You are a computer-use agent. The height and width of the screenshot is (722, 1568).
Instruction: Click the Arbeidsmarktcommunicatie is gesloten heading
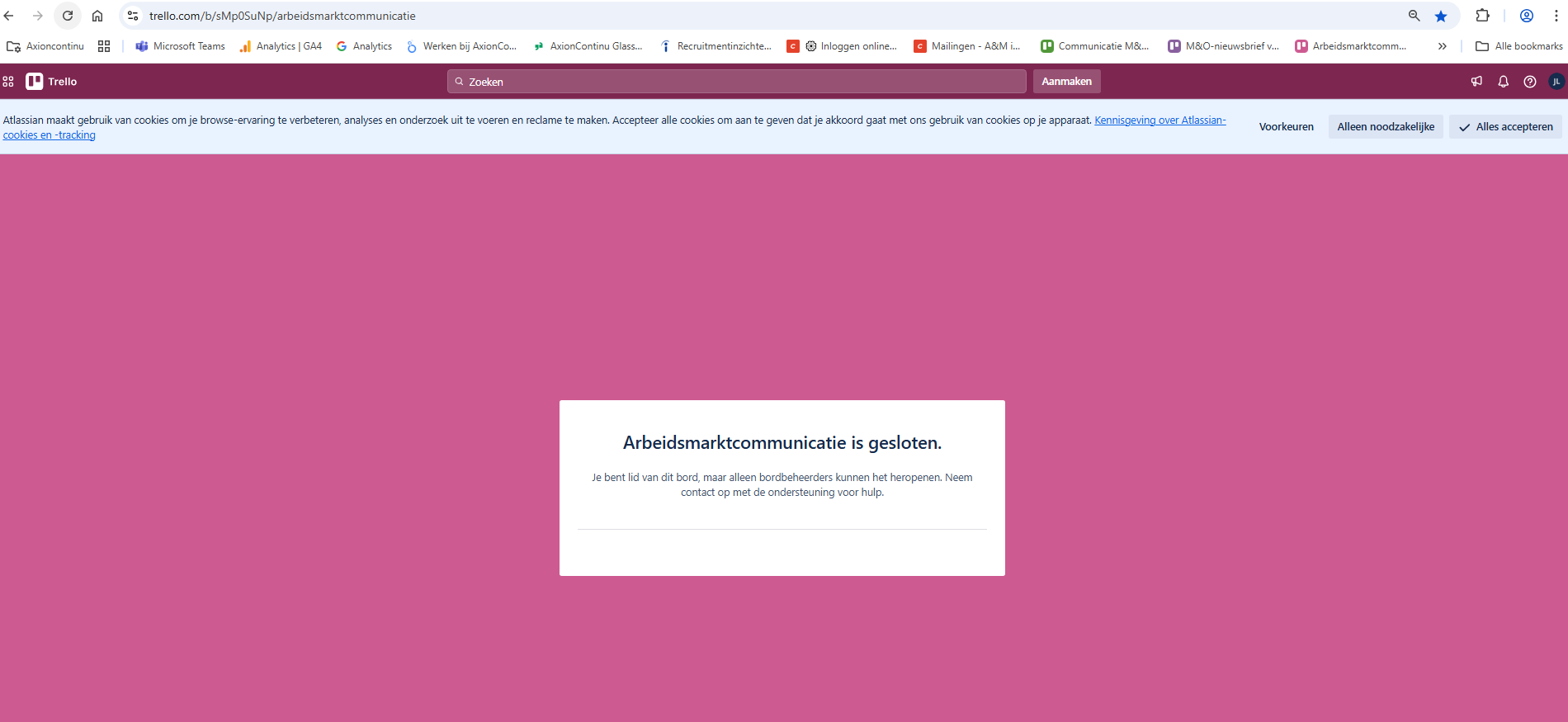782,443
